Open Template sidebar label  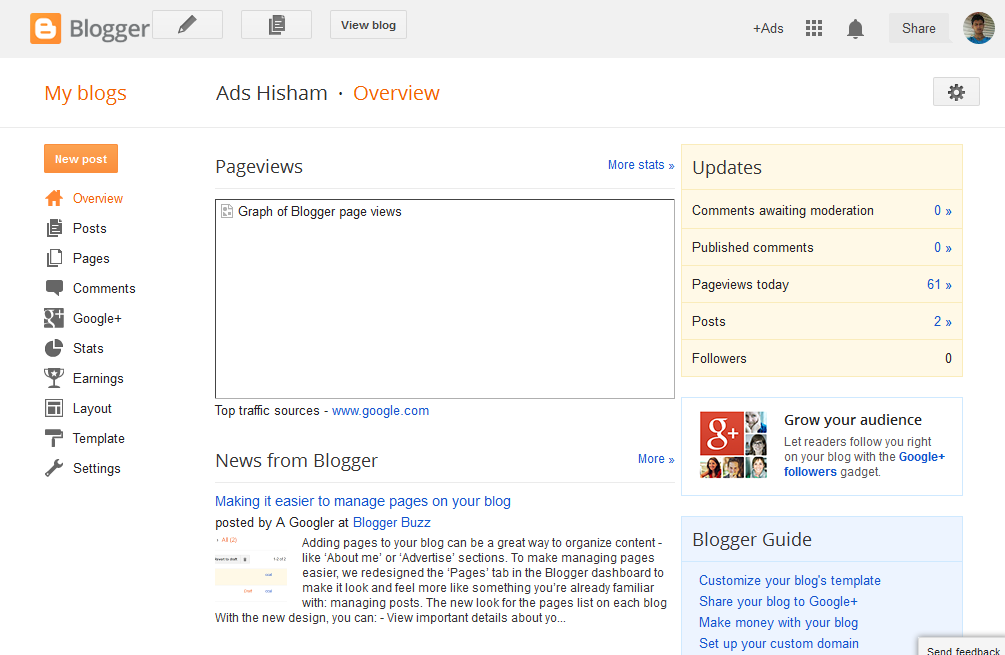[x=99, y=438]
